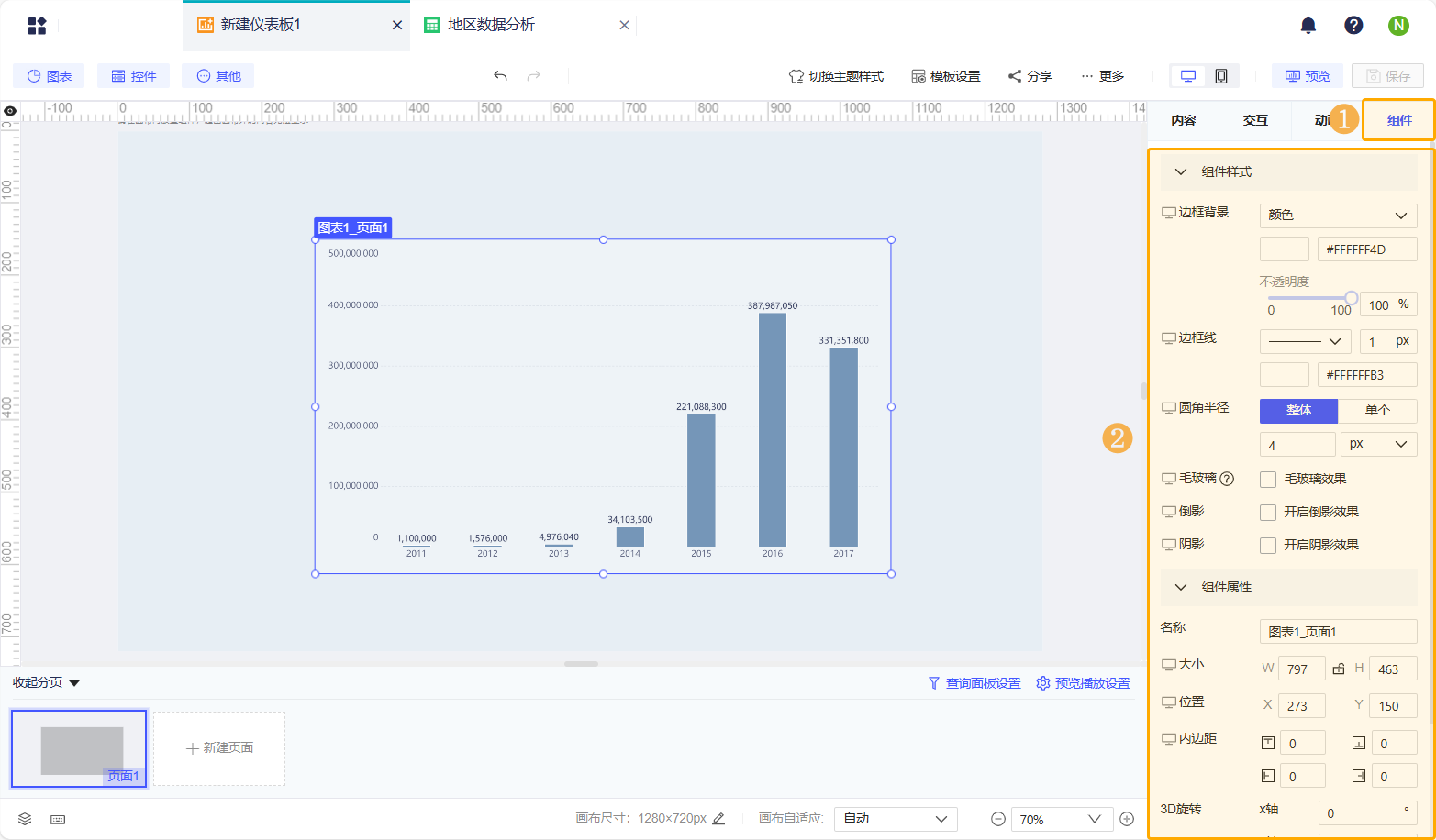Close the 新建仪表板1 tab
Viewport: 1436px width, 840px height.
coord(397,26)
